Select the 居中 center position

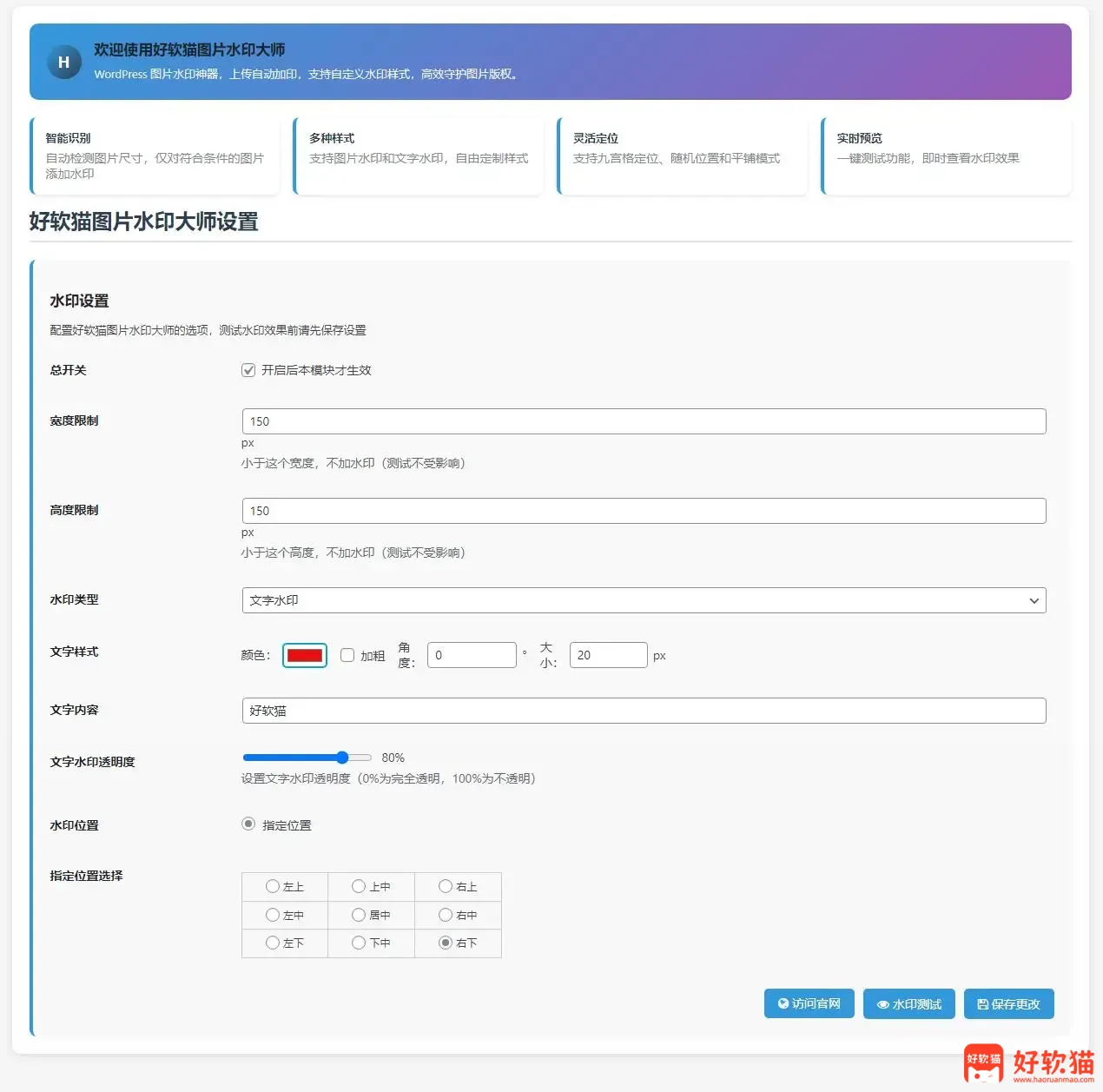coord(359,915)
